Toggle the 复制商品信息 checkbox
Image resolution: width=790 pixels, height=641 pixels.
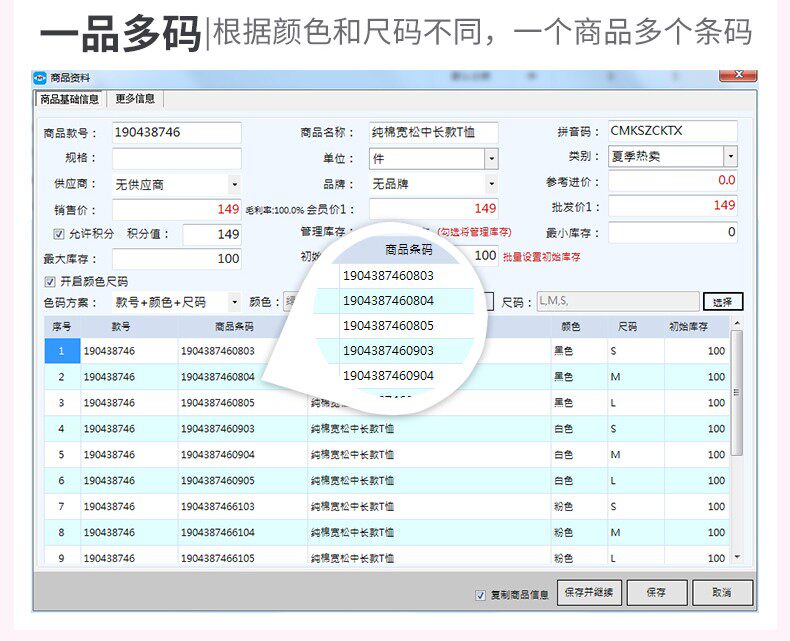(480, 595)
